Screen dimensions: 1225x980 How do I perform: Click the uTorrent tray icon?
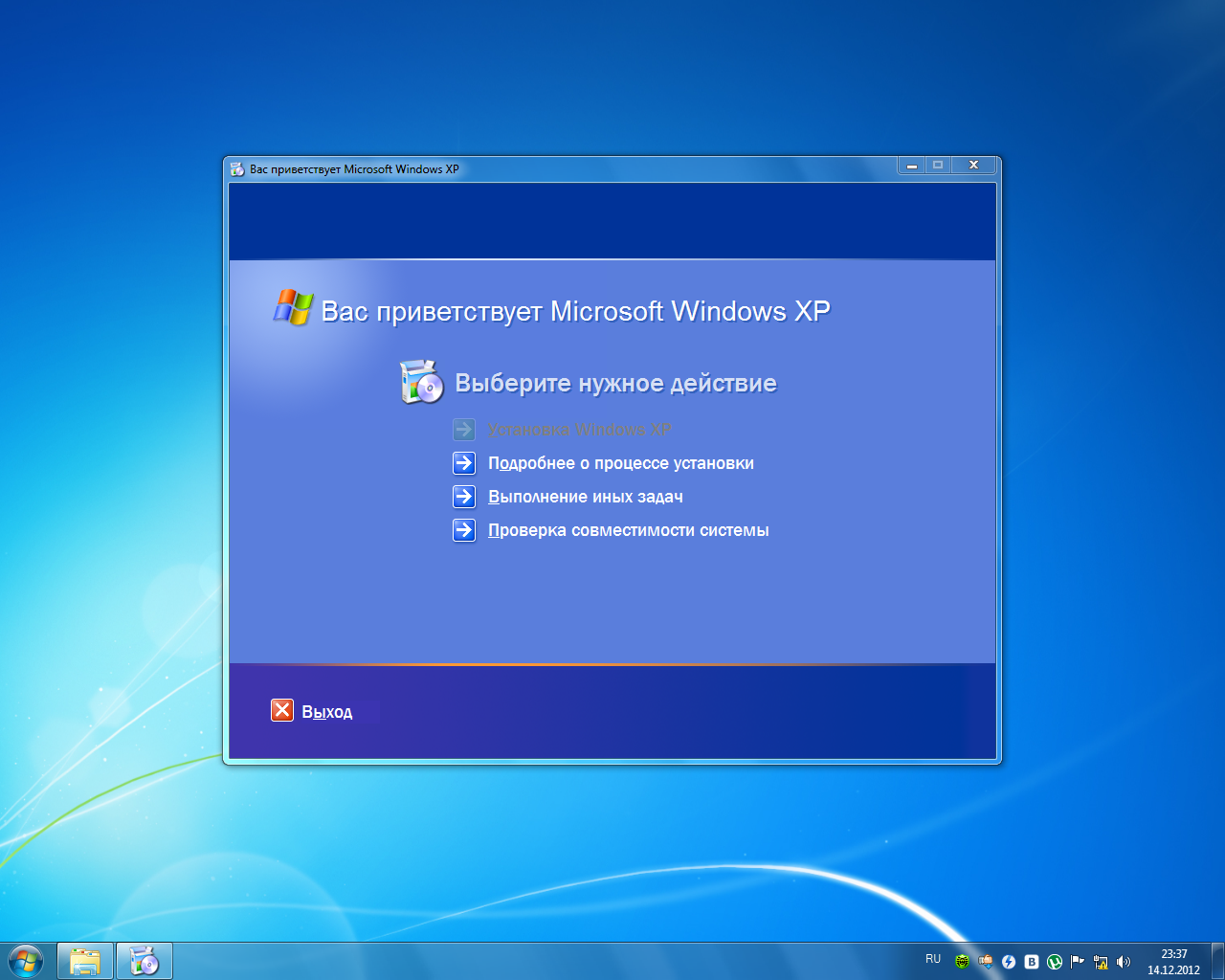pos(1055,962)
